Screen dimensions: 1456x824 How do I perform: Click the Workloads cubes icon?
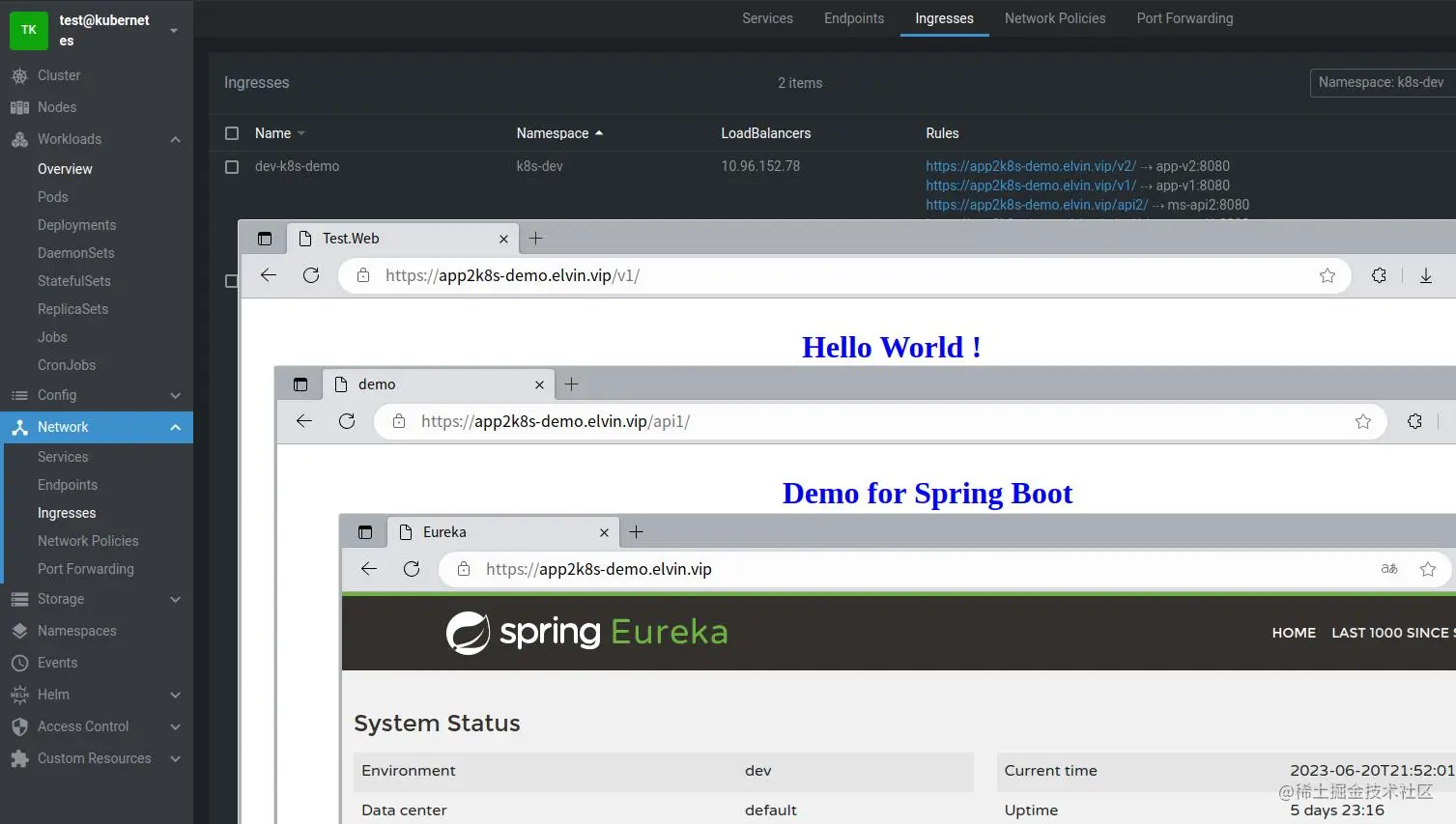(x=19, y=139)
